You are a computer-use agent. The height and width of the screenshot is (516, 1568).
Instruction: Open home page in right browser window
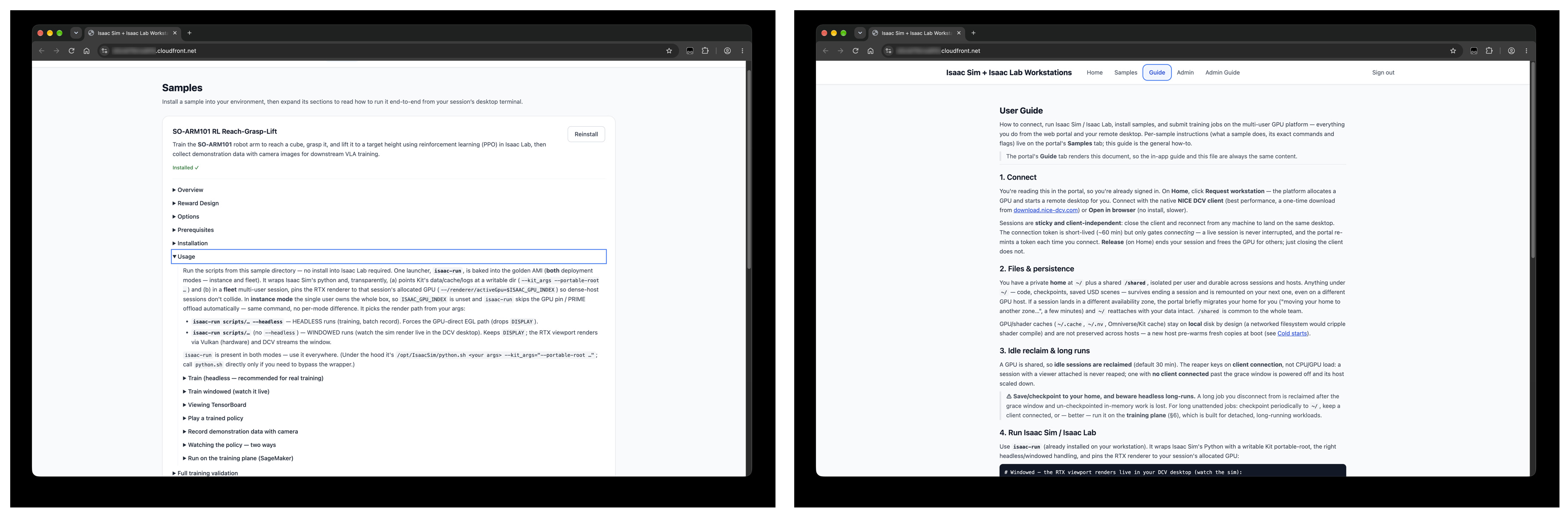point(870,51)
